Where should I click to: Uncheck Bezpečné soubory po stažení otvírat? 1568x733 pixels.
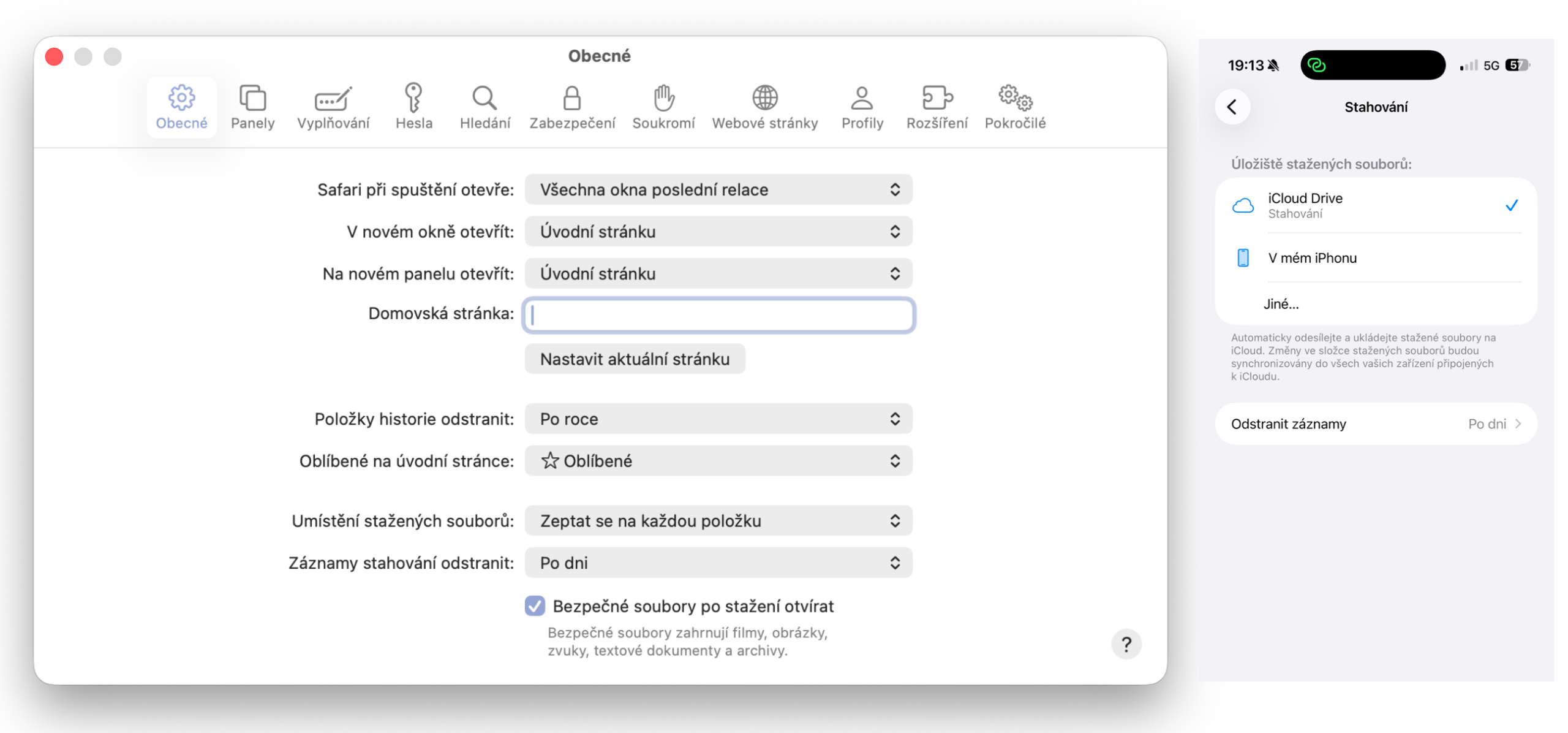point(535,606)
